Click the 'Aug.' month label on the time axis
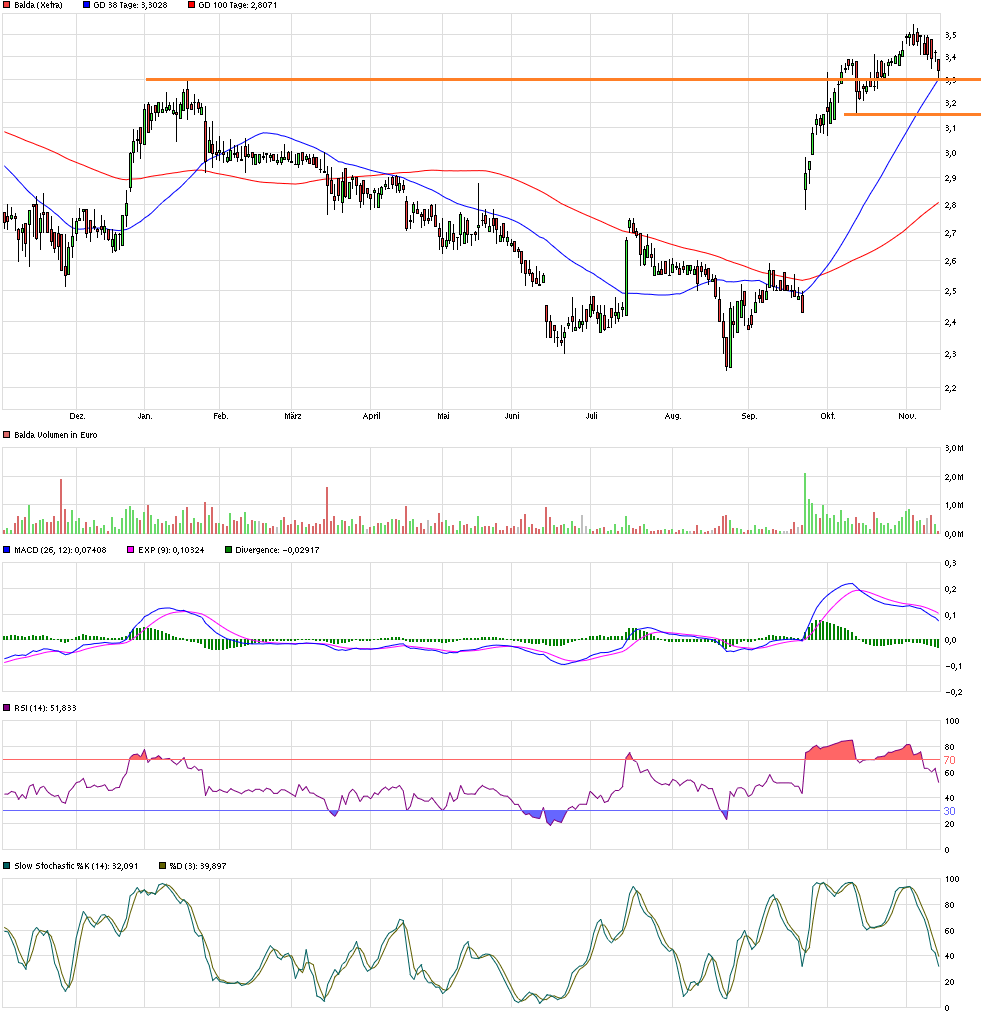 [673, 416]
